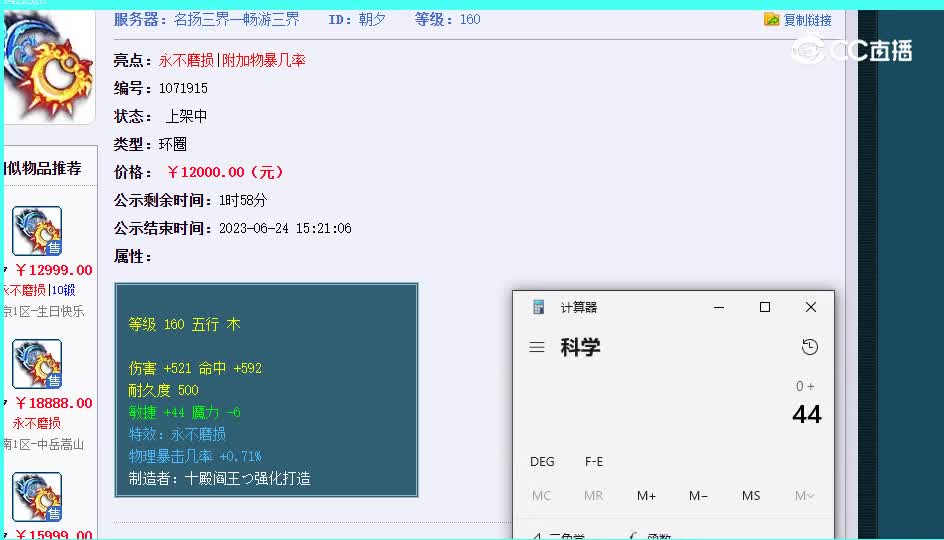Image resolution: width=944 pixels, height=540 pixels.
Task: Click the M− memory subtract button
Action: click(x=698, y=495)
